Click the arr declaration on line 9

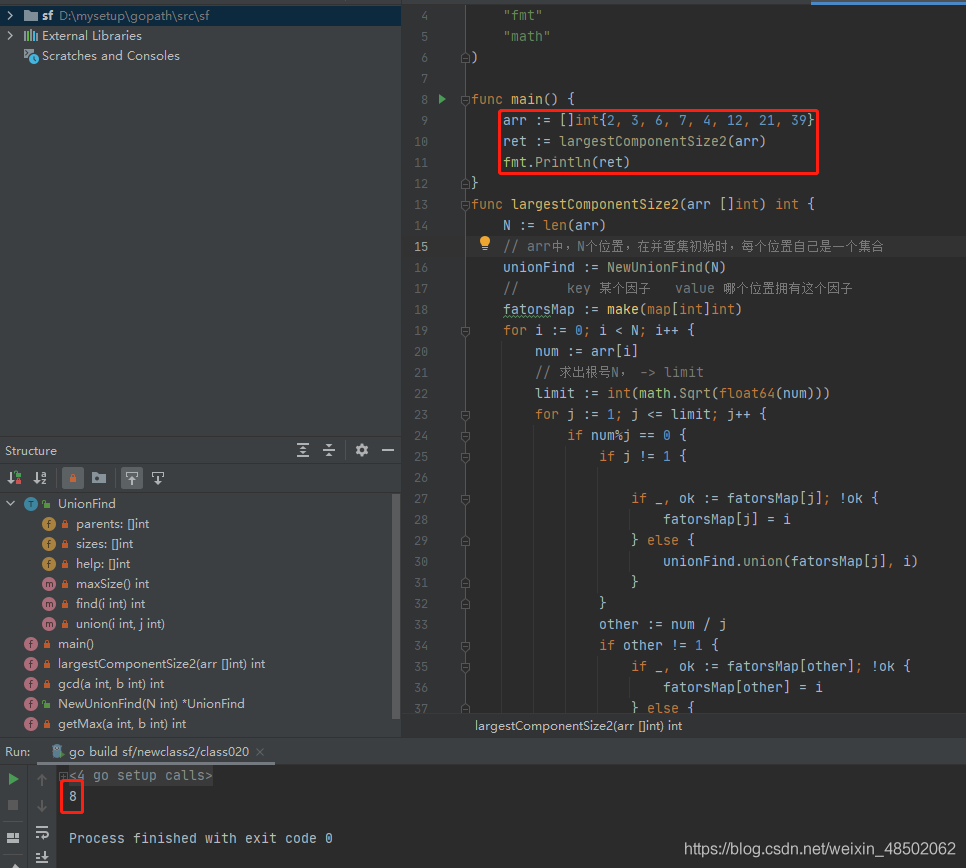(x=659, y=120)
